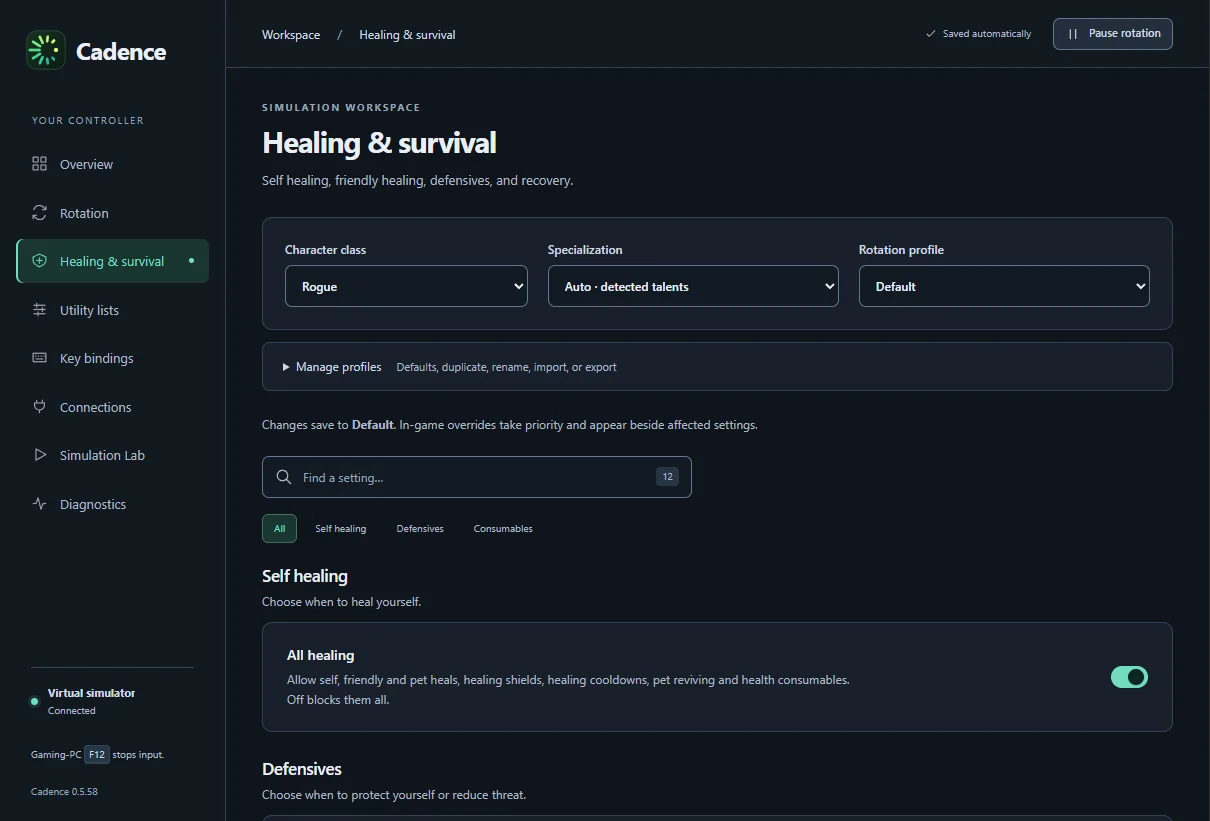Click the All healing setting title
The width and height of the screenshot is (1210, 821).
[320, 655]
